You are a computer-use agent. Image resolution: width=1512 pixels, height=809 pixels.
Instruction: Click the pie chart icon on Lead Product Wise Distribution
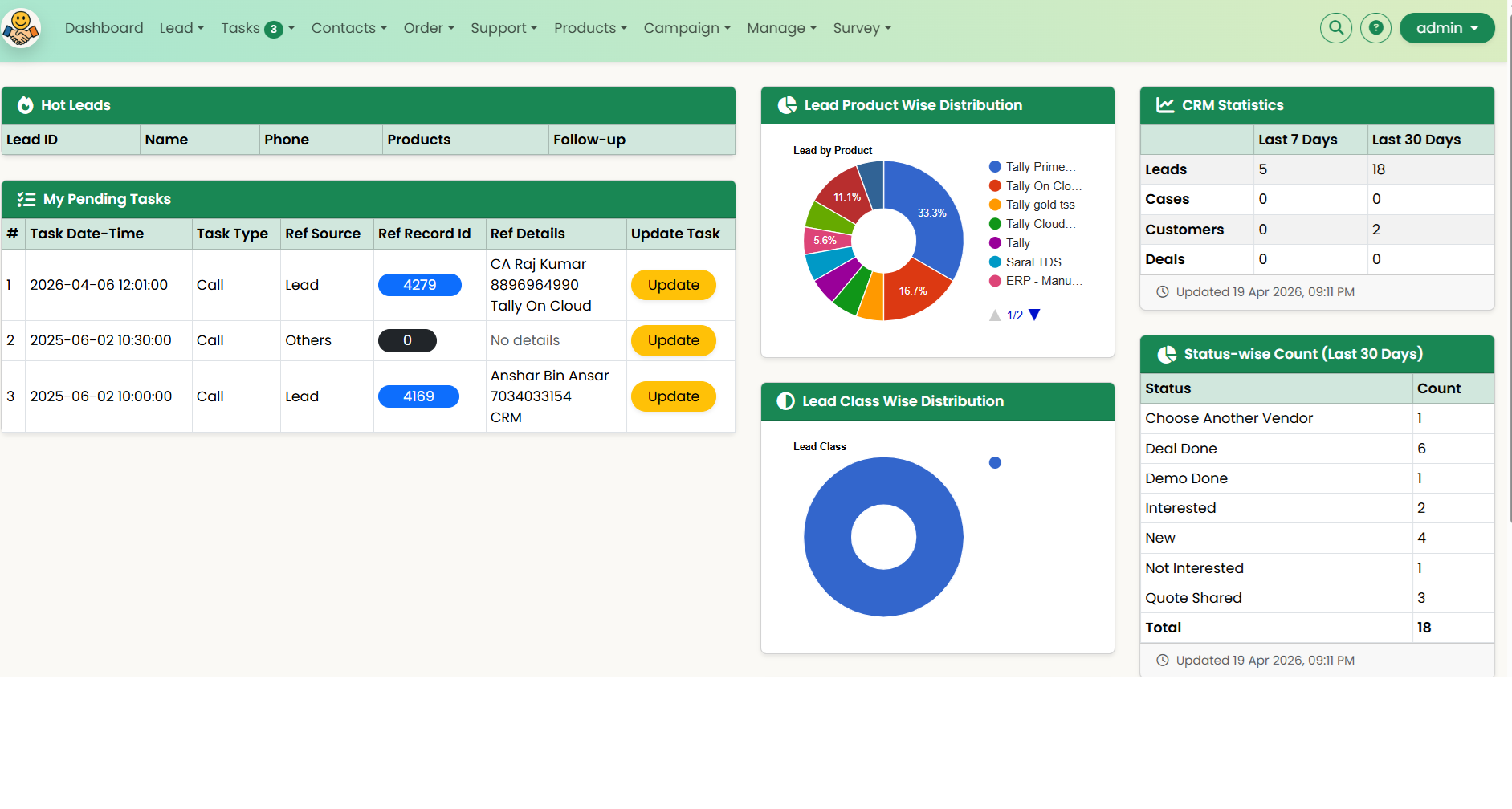pos(787,105)
